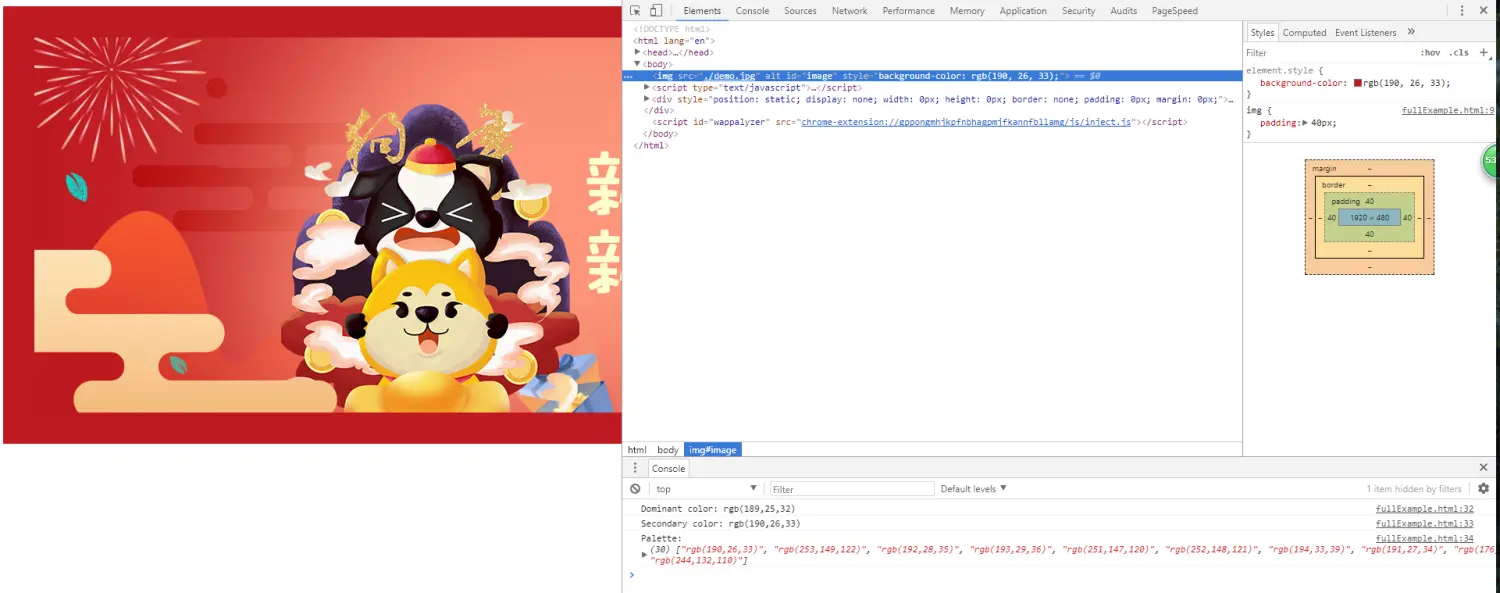
Task: Expand the padding shorthand property triangle
Action: coord(1305,123)
